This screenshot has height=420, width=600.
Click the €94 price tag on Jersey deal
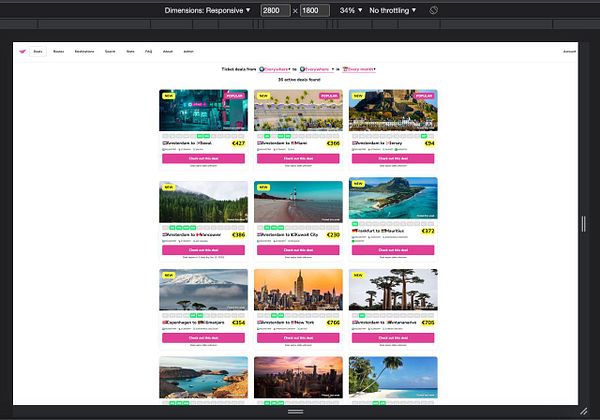pyautogui.click(x=428, y=143)
